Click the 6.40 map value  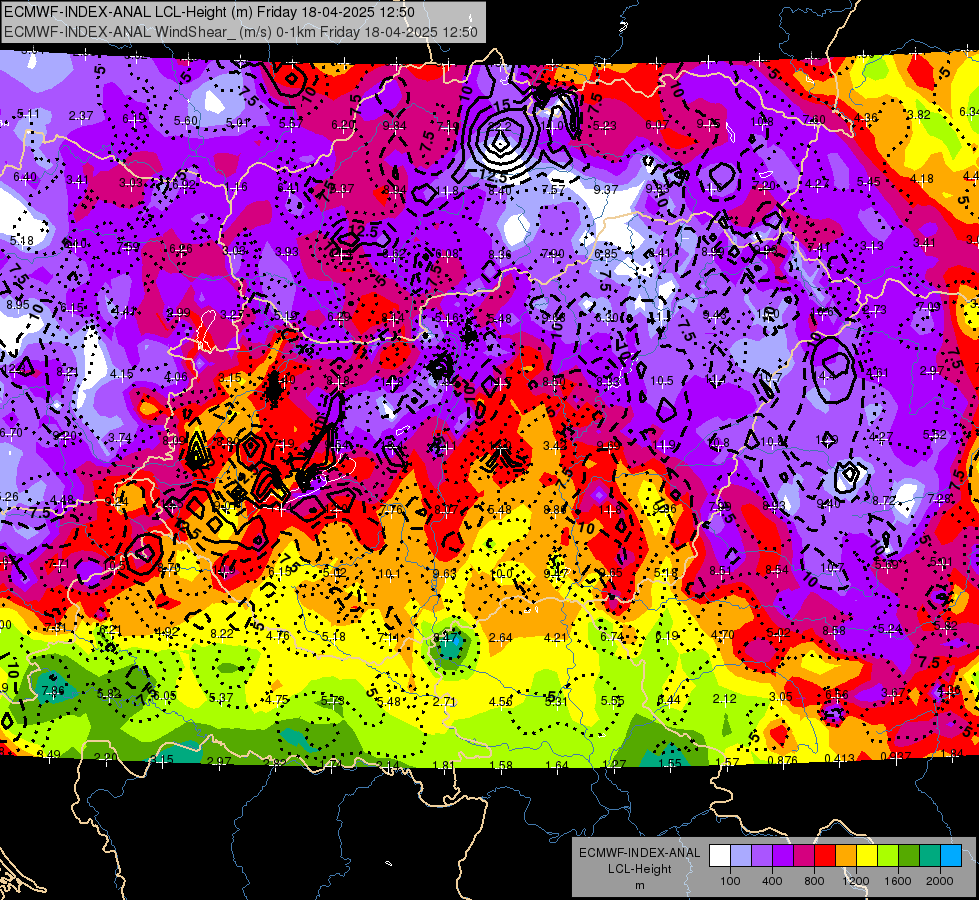point(25,177)
